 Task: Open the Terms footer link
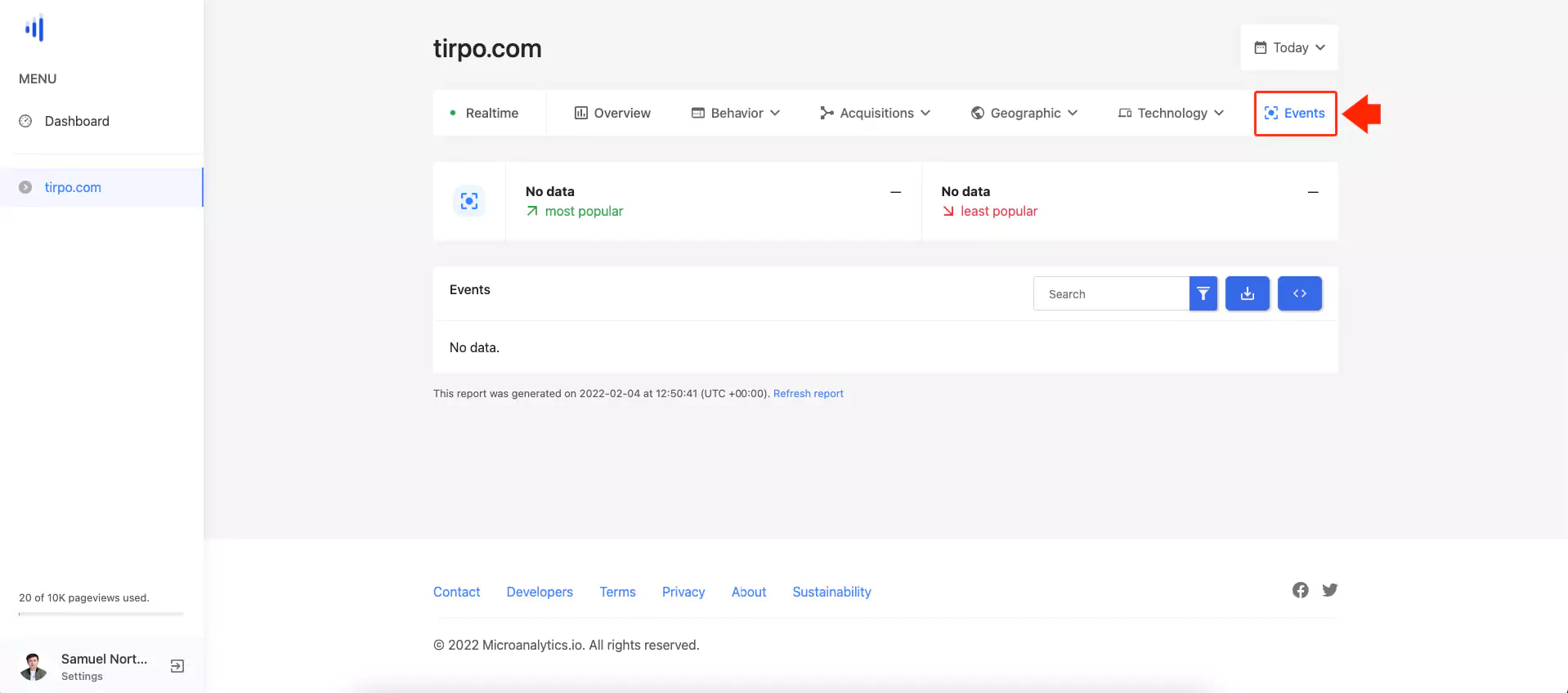click(617, 592)
